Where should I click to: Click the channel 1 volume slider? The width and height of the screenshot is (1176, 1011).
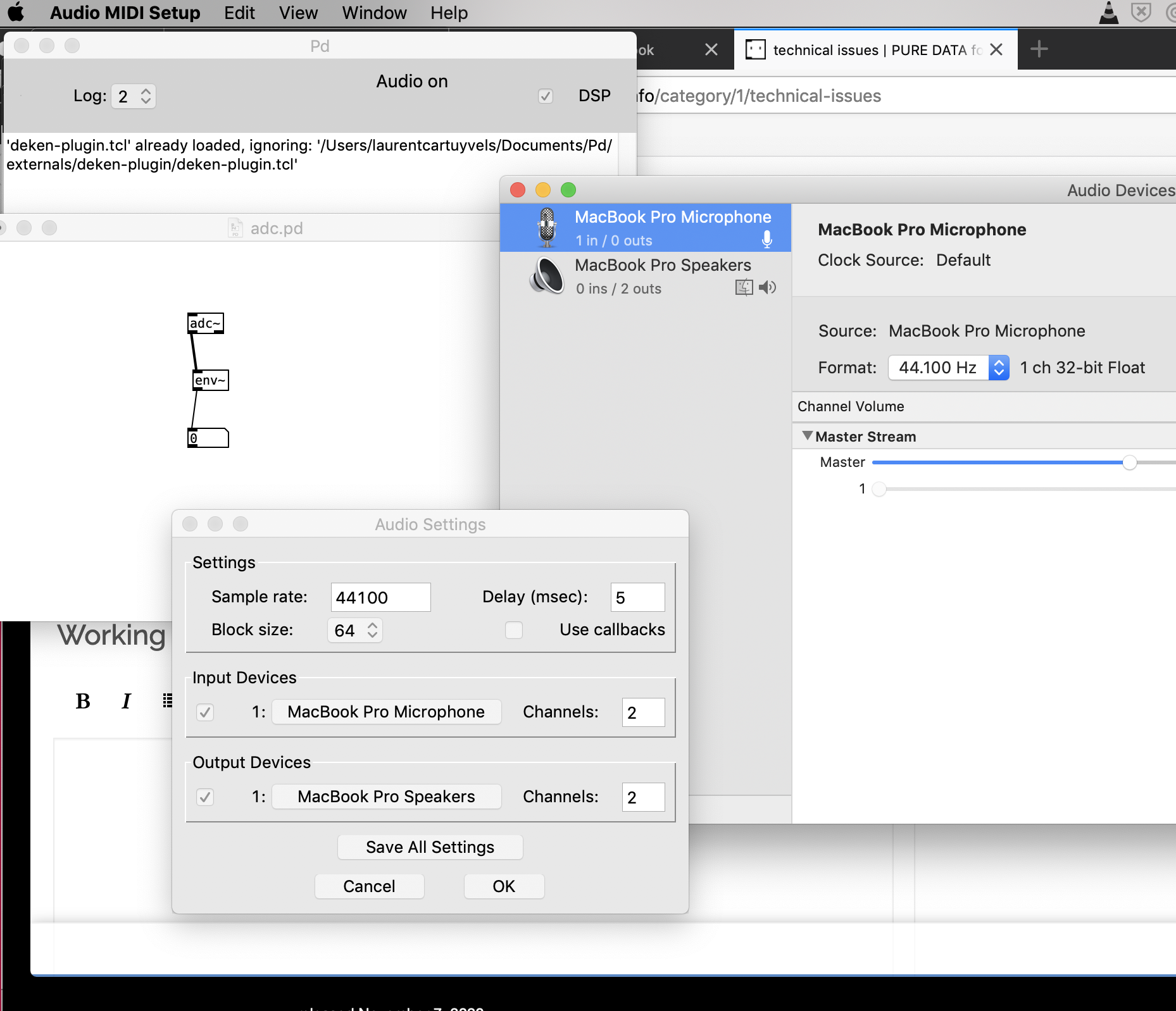click(x=879, y=489)
